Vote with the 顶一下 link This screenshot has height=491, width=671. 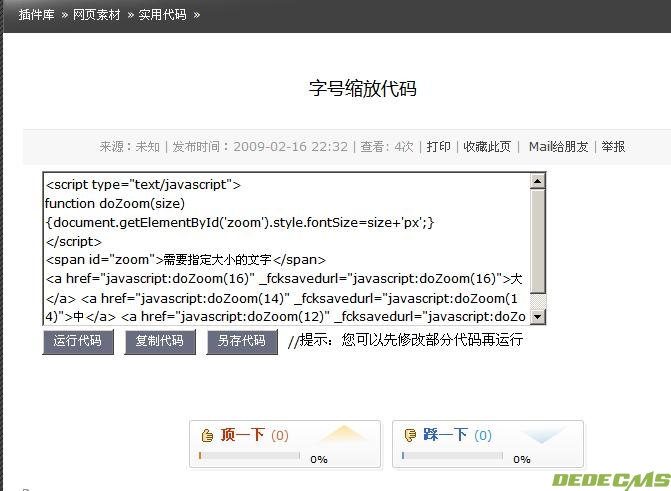(x=243, y=435)
